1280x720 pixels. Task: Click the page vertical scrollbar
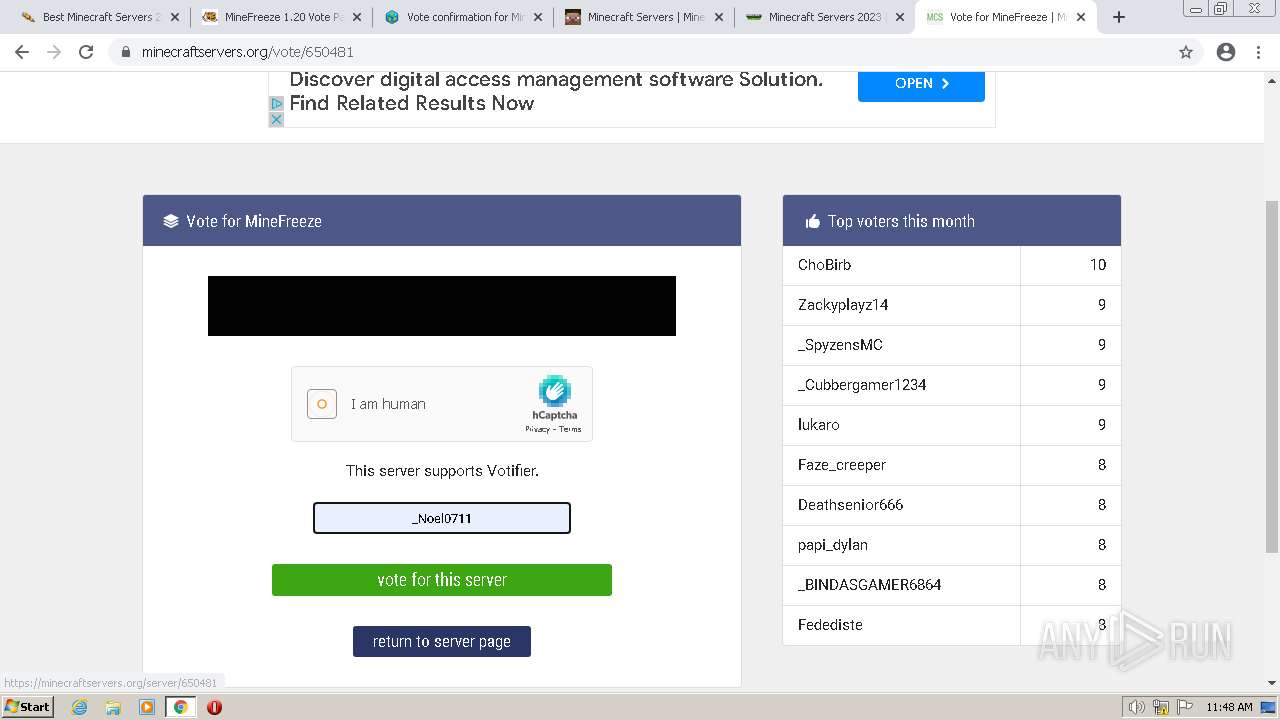point(1272,375)
